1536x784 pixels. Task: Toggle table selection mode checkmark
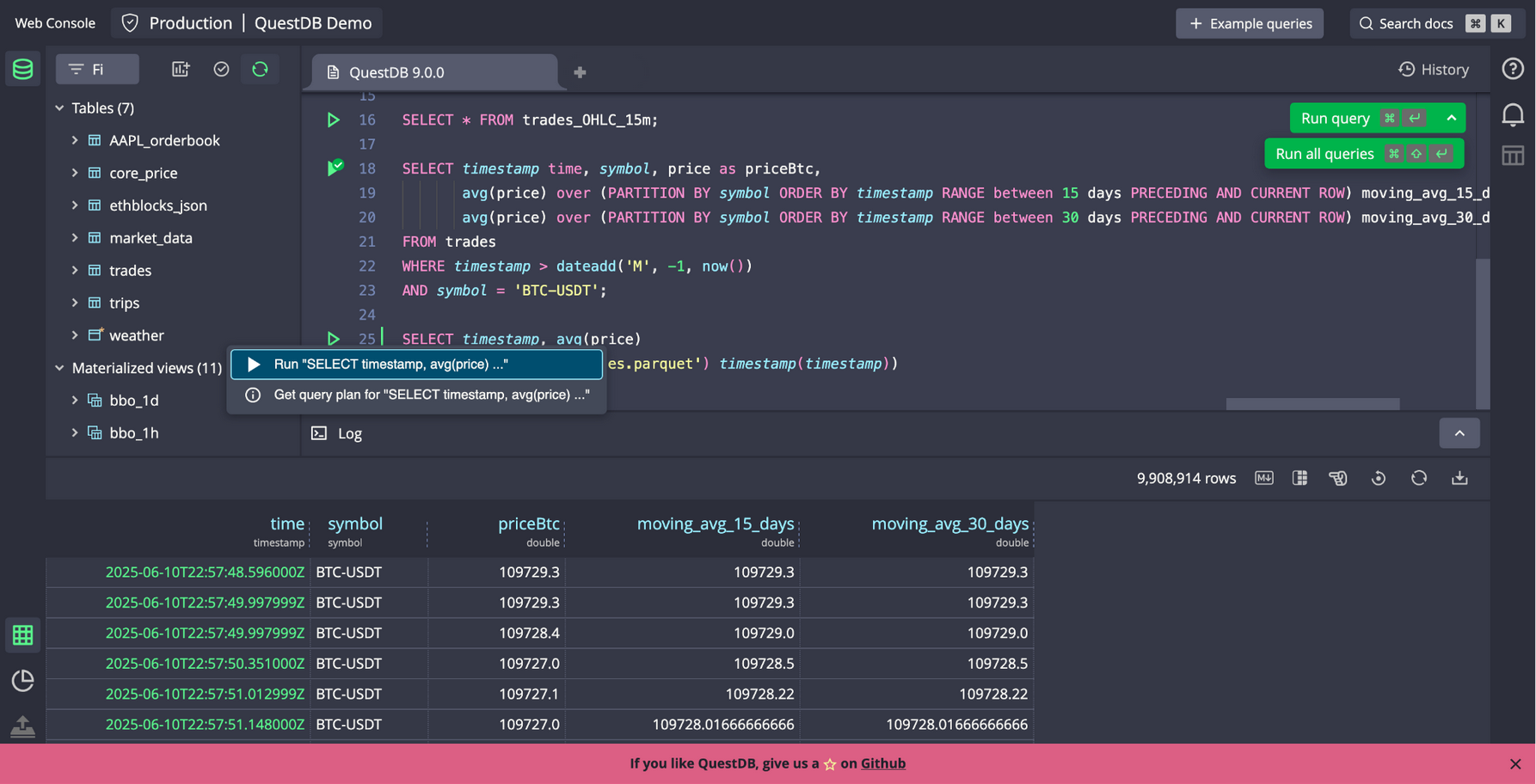point(221,69)
